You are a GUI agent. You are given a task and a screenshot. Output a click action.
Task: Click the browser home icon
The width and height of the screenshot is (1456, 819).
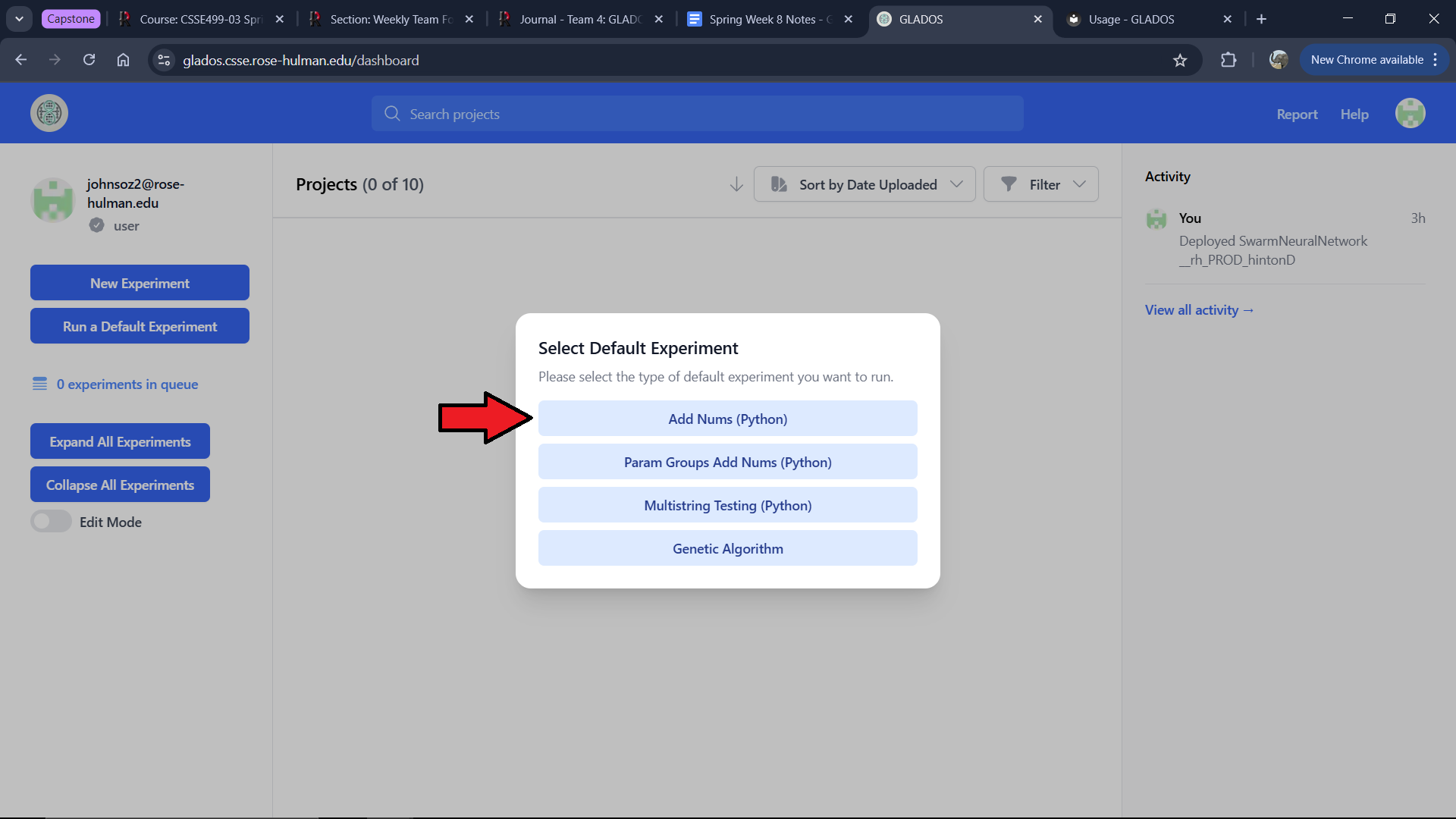click(x=123, y=60)
